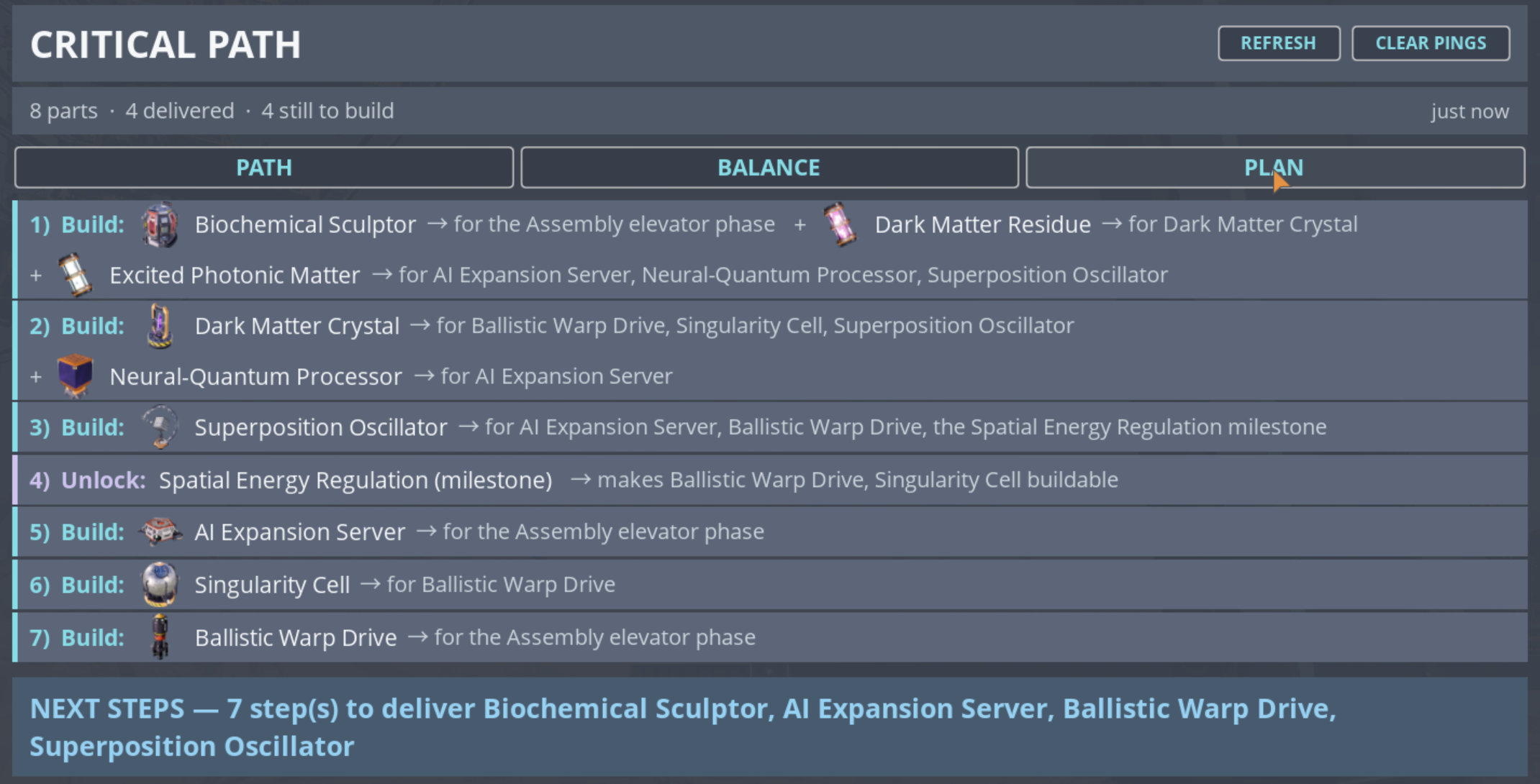Open the PLAN tab
Screen dimensions: 1540x784
tap(1274, 168)
